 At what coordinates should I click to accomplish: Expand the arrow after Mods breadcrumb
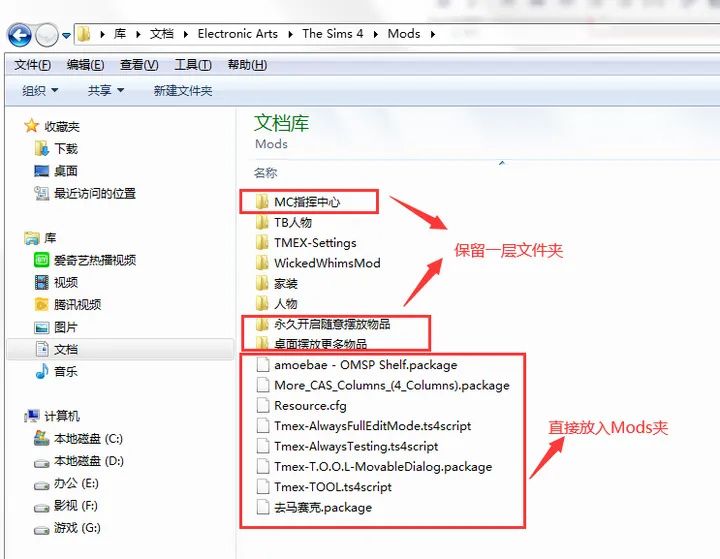433,34
